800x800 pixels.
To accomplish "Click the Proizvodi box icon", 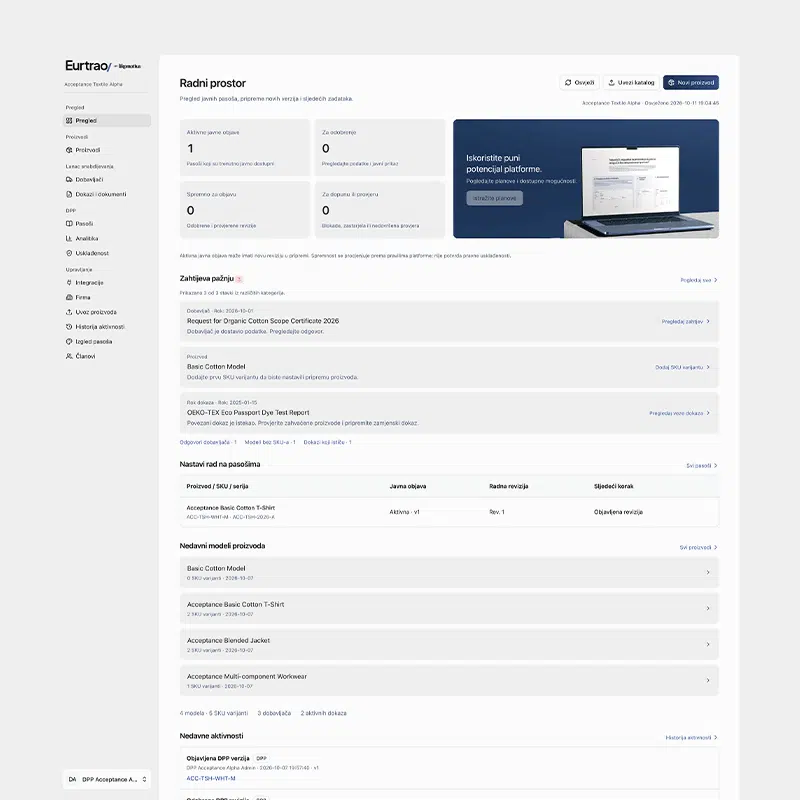I will click(69, 150).
